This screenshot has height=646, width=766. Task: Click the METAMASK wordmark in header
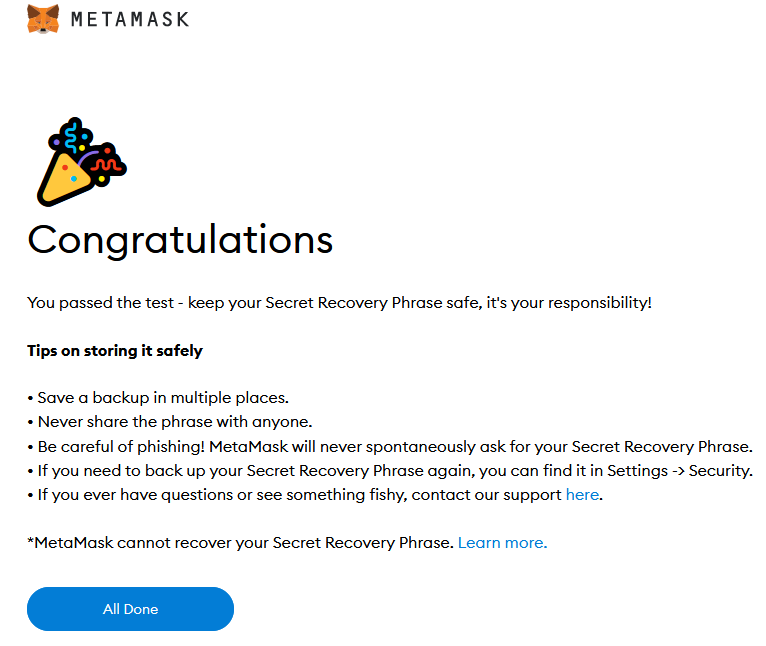pyautogui.click(x=130, y=20)
